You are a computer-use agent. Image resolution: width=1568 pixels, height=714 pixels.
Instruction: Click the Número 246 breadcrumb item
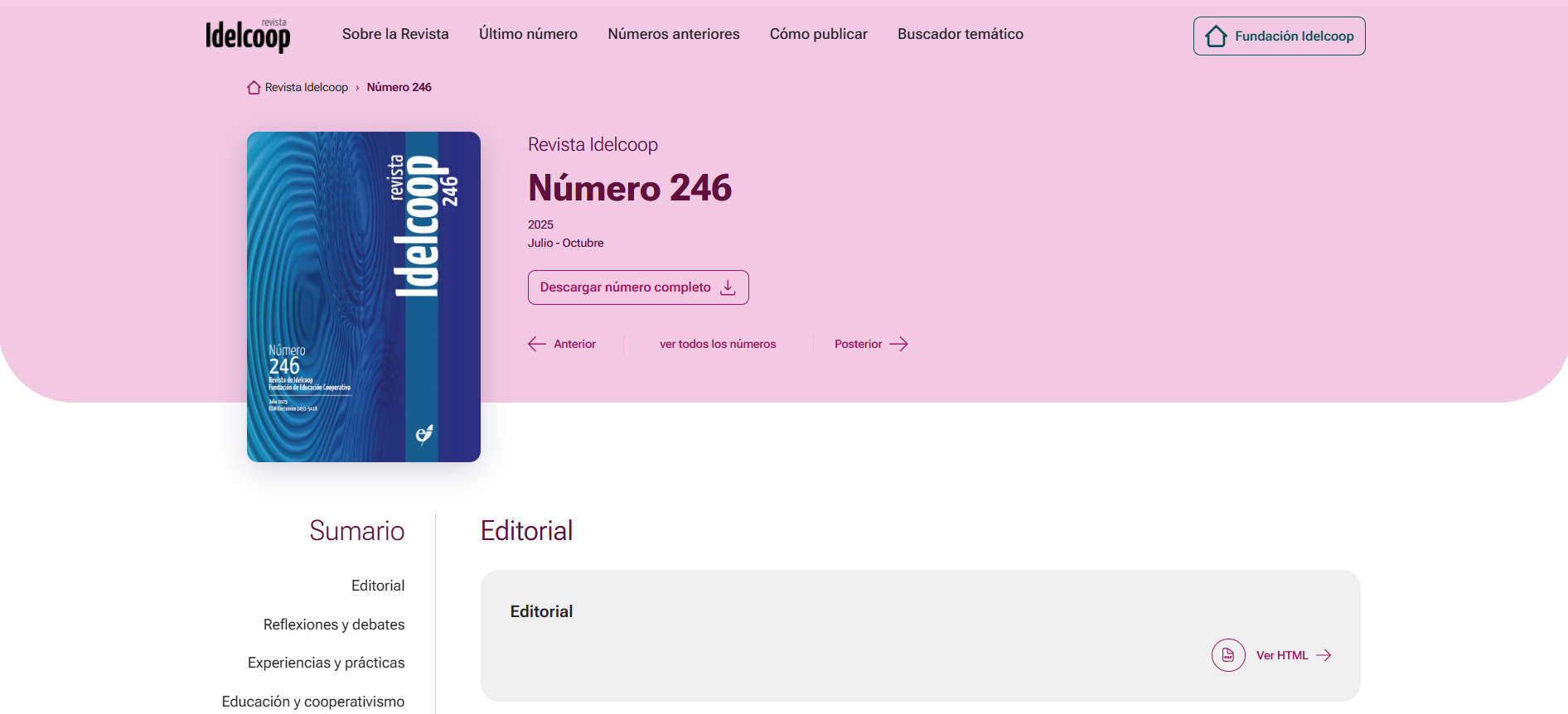click(399, 87)
